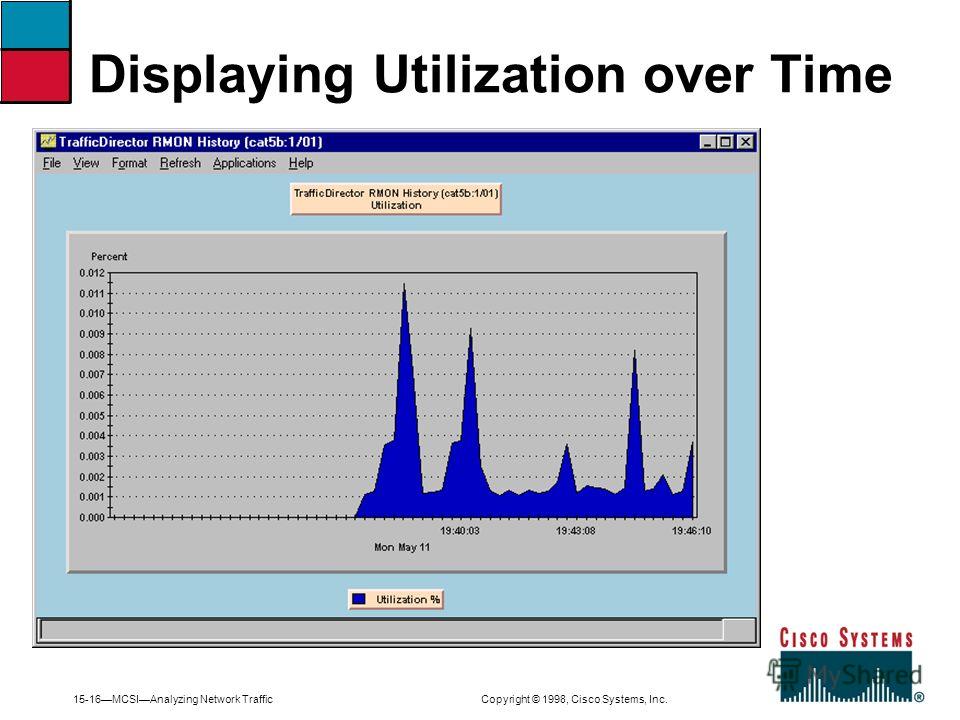Click the blue Utilization % legend swatch
The image size is (960, 720).
pyautogui.click(x=359, y=599)
